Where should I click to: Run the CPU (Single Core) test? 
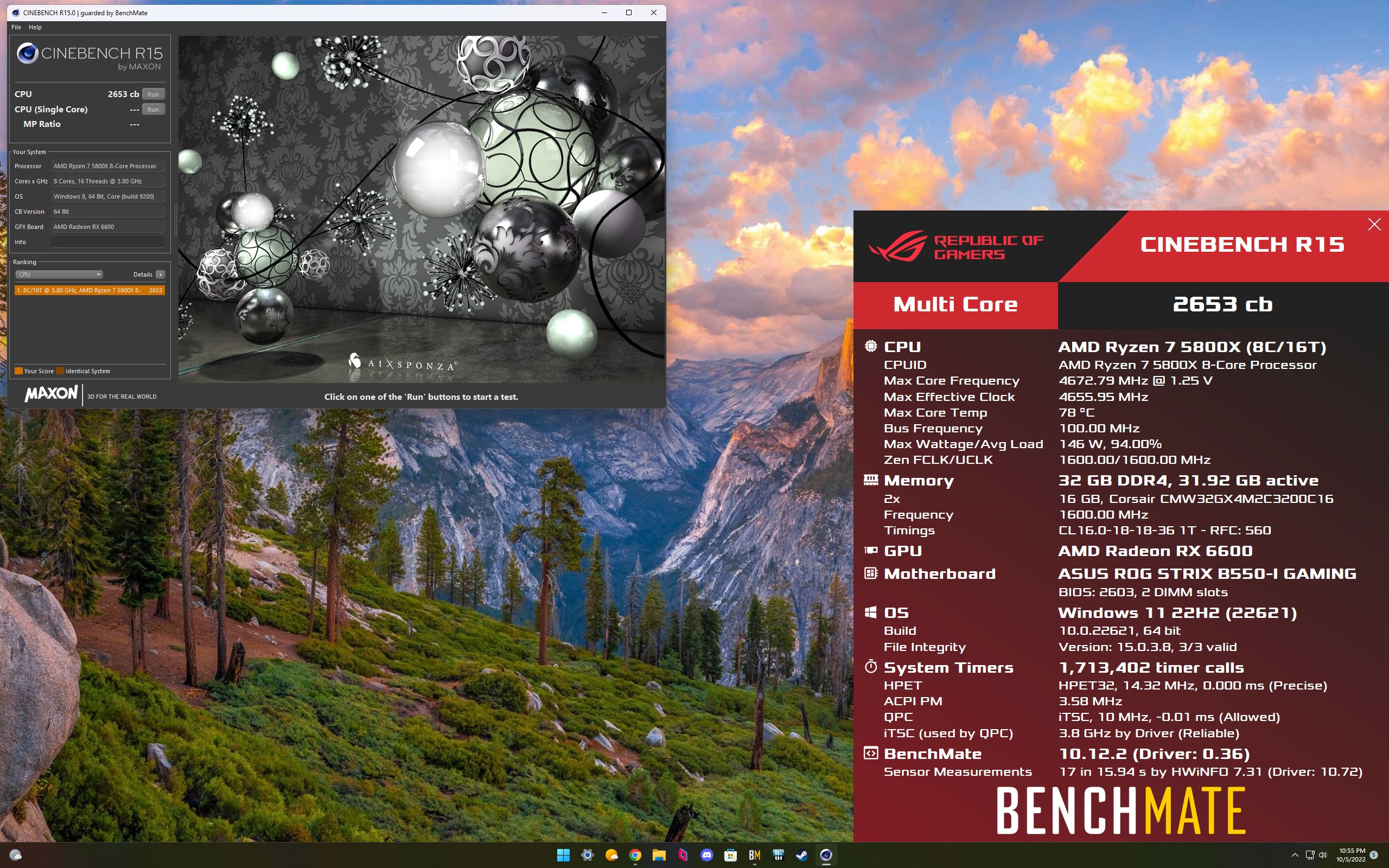pyautogui.click(x=153, y=110)
